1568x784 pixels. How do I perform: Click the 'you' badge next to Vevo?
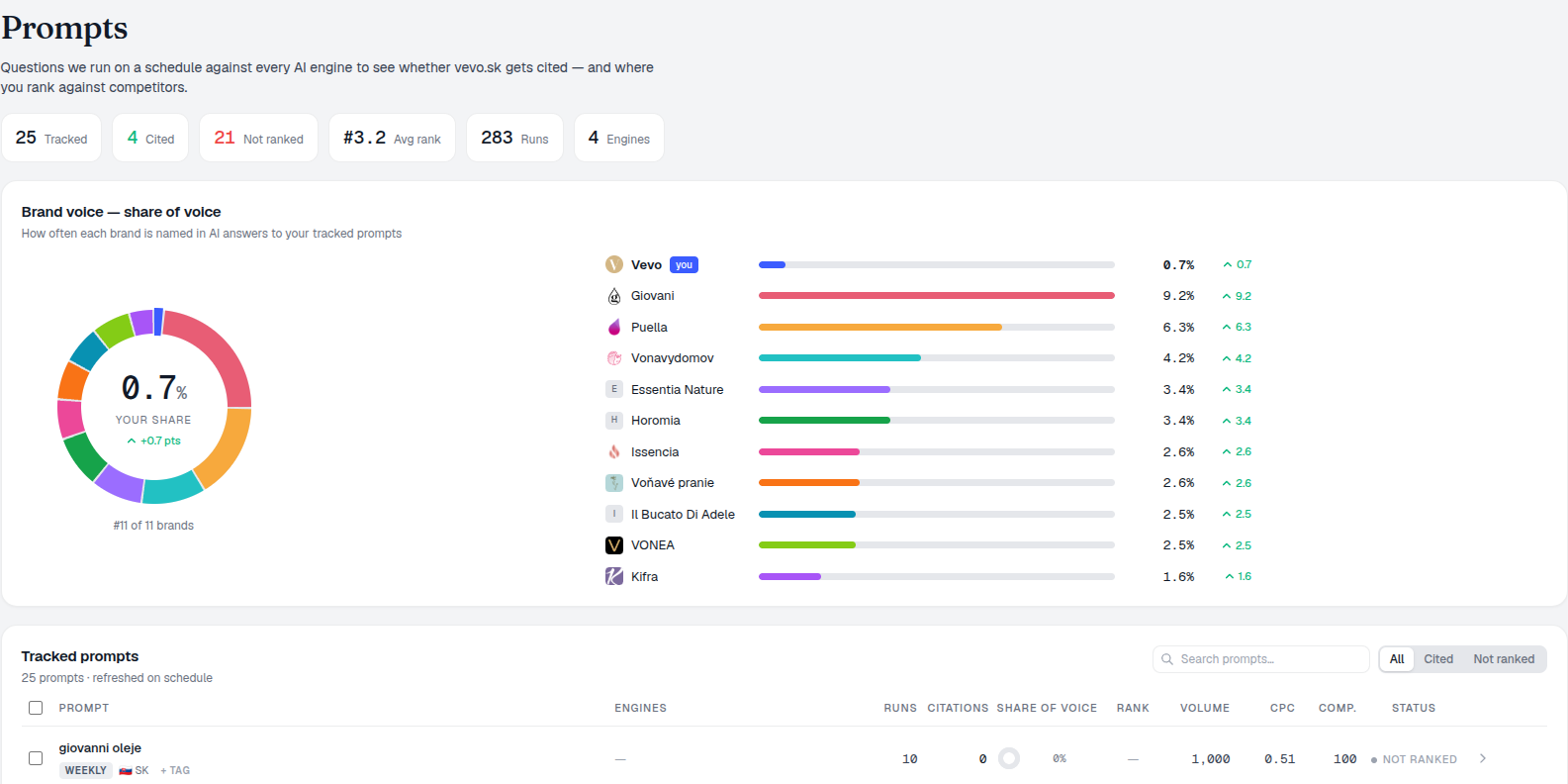coord(684,265)
